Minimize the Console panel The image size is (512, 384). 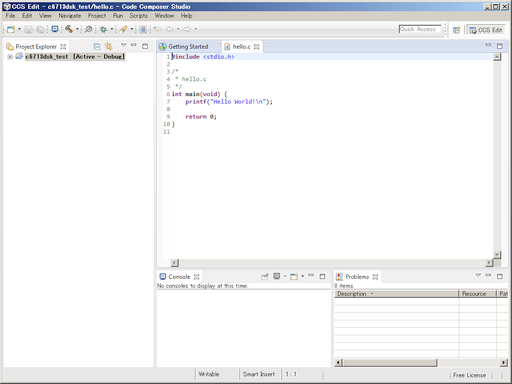[311, 275]
